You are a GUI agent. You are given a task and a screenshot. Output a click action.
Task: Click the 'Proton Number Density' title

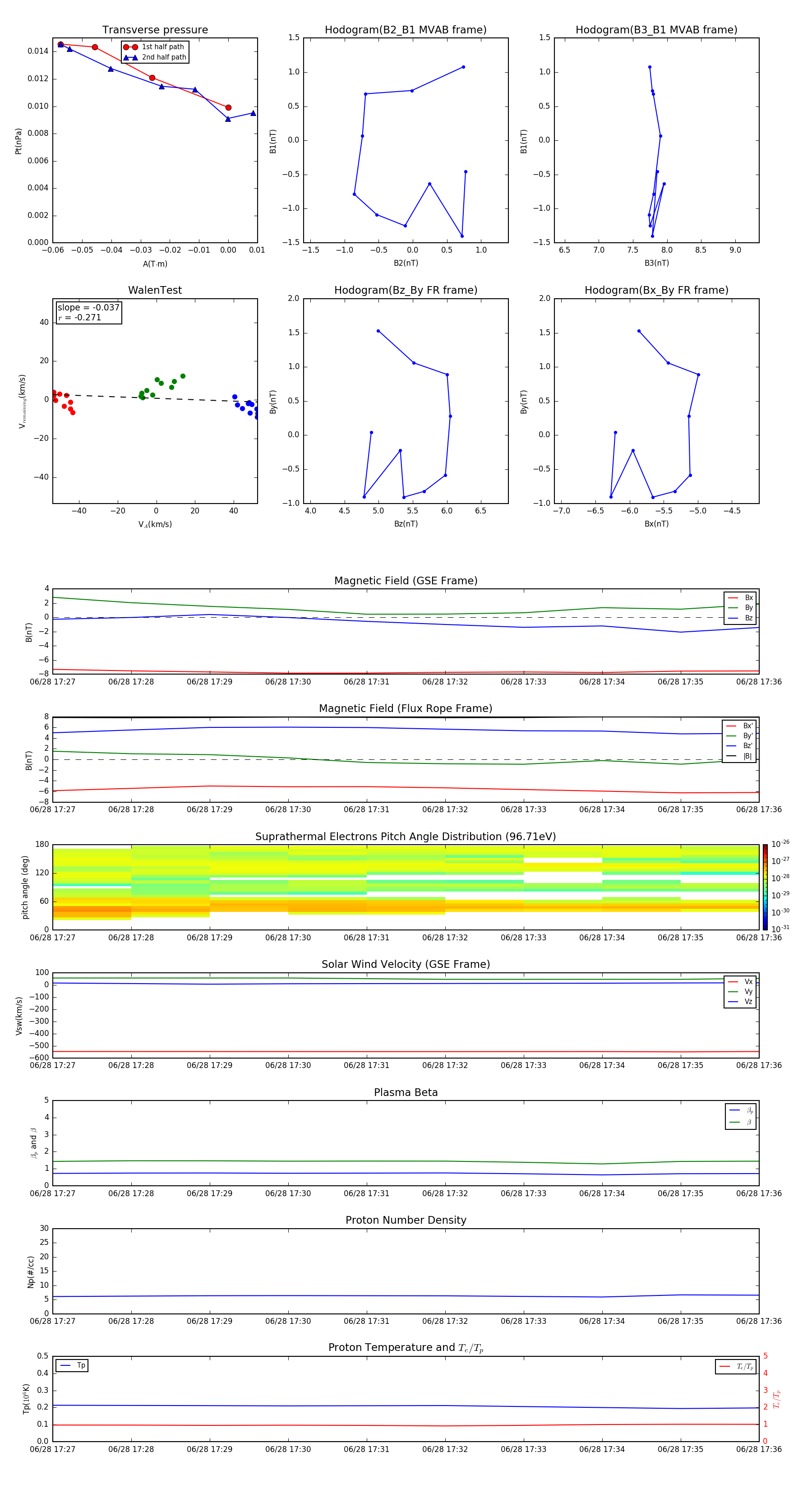(406, 1220)
